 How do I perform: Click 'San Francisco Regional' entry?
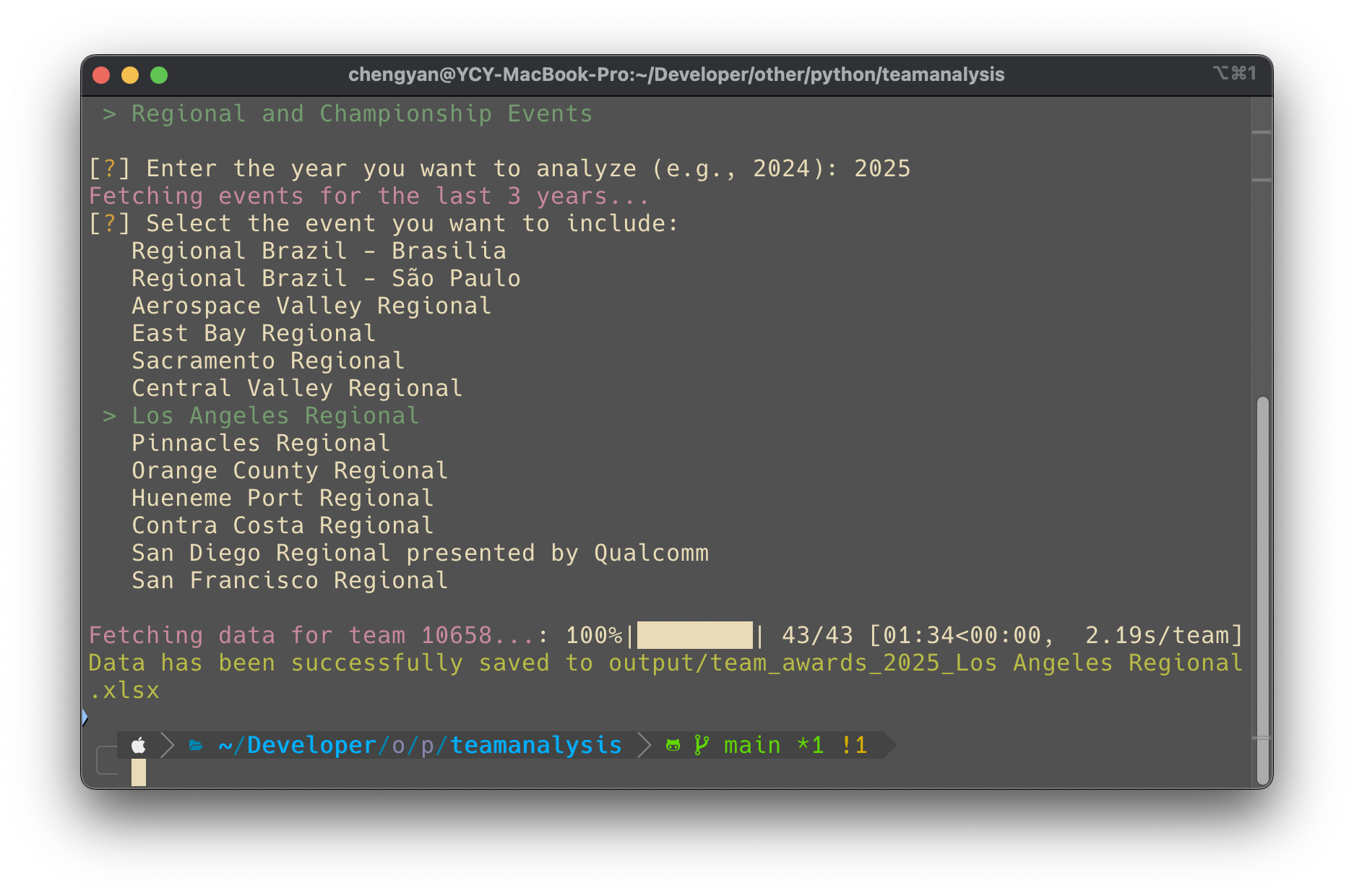coord(290,580)
